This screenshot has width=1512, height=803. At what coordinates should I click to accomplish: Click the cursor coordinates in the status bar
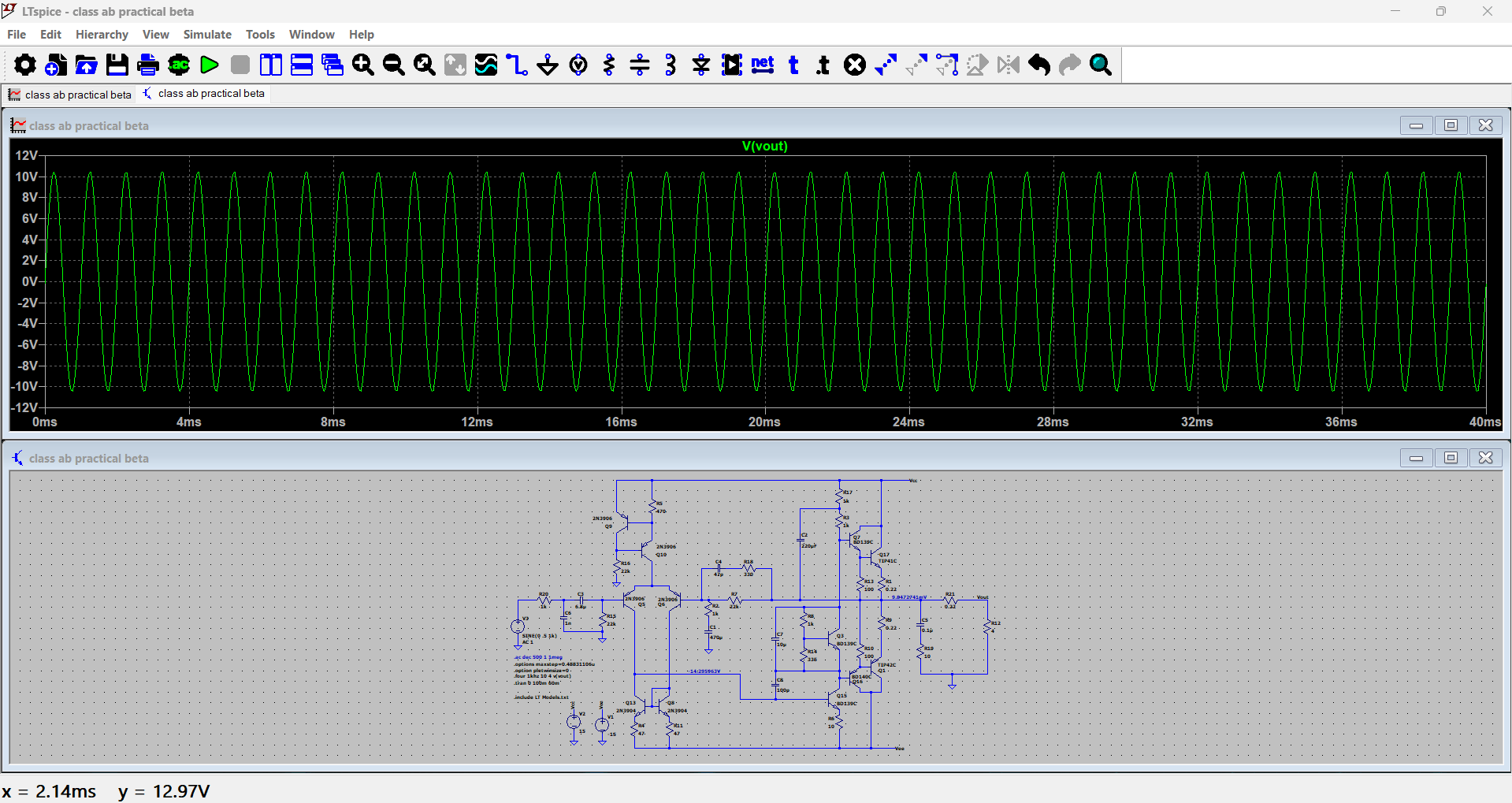[106, 791]
